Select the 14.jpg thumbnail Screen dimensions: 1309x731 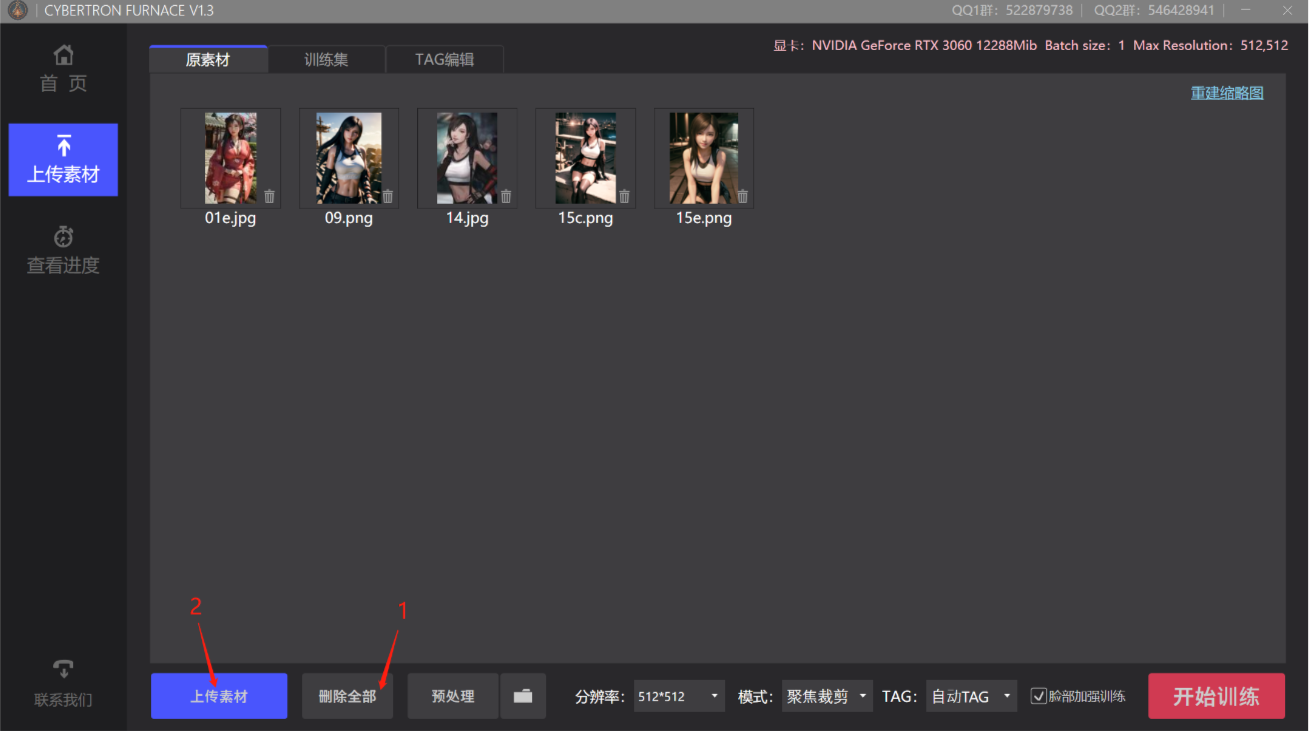coord(467,158)
